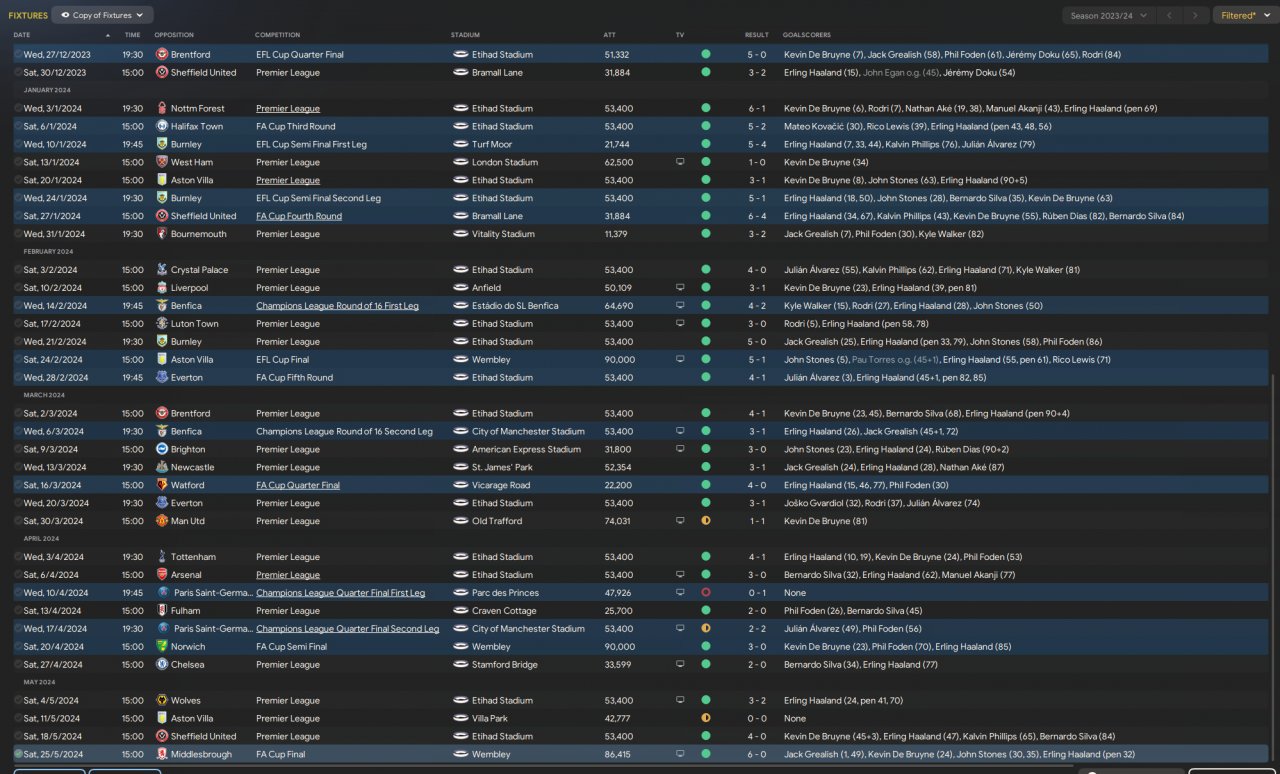Click the Date column sort arrow
The width and height of the screenshot is (1280, 774).
[107, 35]
